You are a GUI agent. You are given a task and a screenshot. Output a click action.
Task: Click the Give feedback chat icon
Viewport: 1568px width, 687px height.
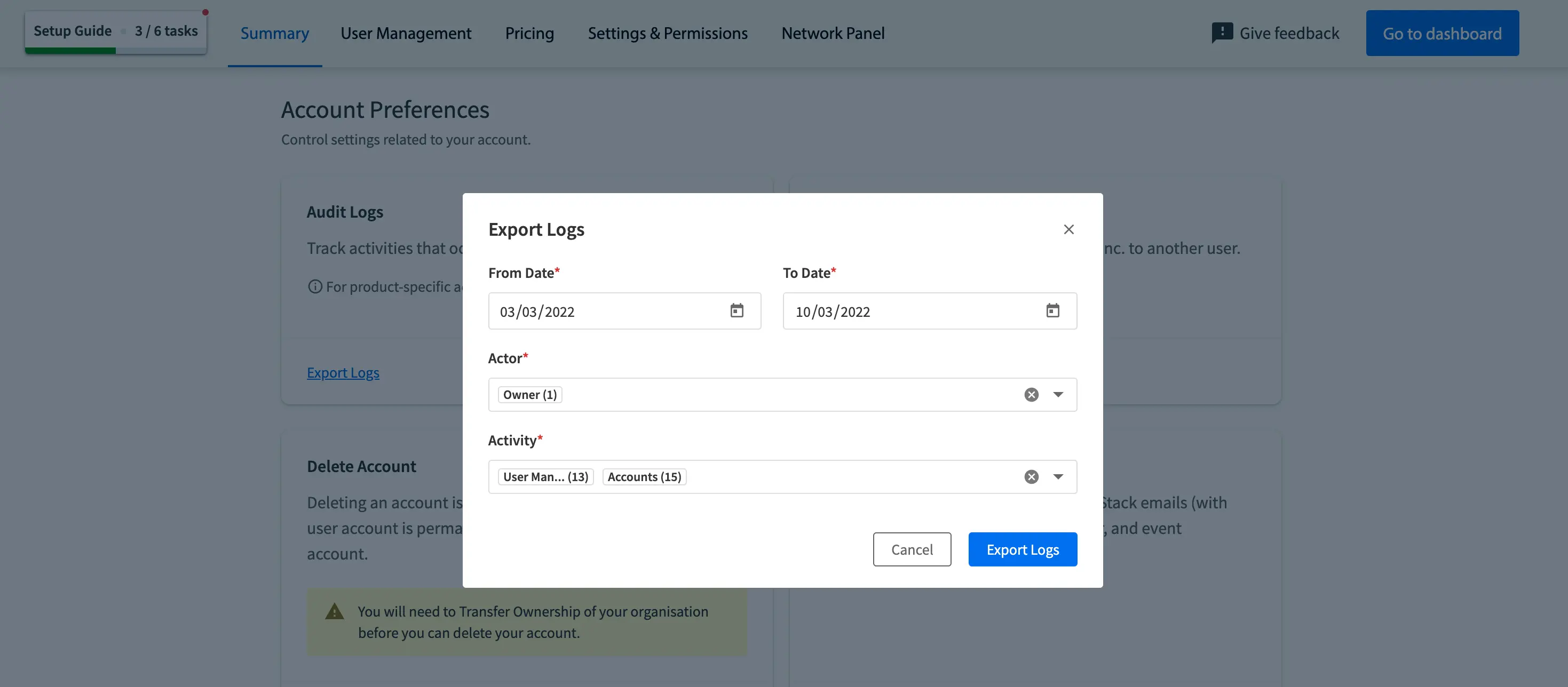tap(1222, 33)
